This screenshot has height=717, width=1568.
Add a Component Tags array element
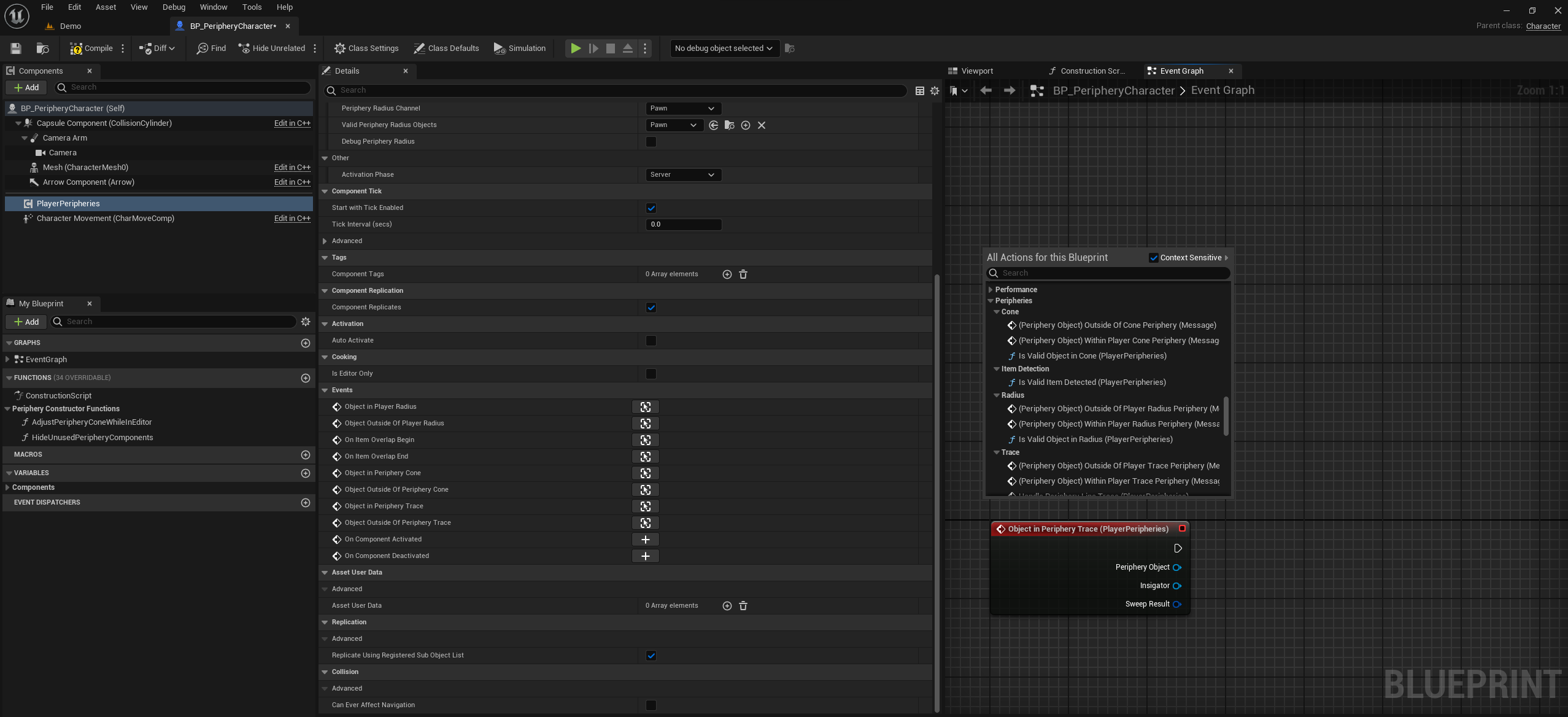tap(727, 274)
